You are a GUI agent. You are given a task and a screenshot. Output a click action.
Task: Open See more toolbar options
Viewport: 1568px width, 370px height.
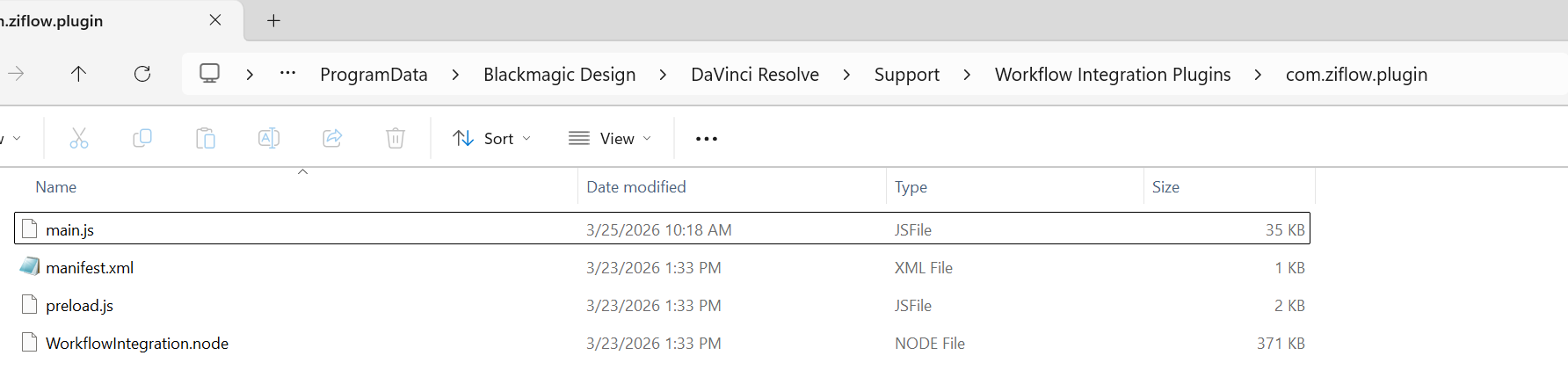click(x=707, y=139)
